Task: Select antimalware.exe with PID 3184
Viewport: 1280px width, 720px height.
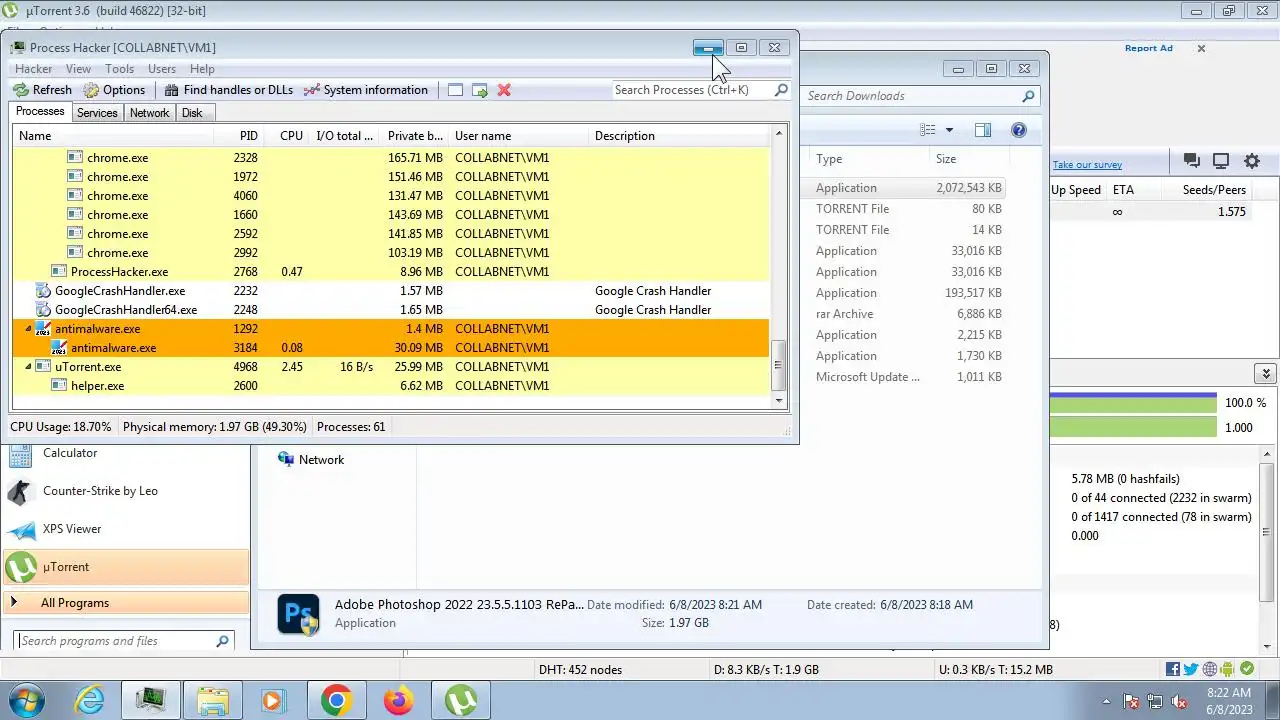Action: (x=392, y=348)
